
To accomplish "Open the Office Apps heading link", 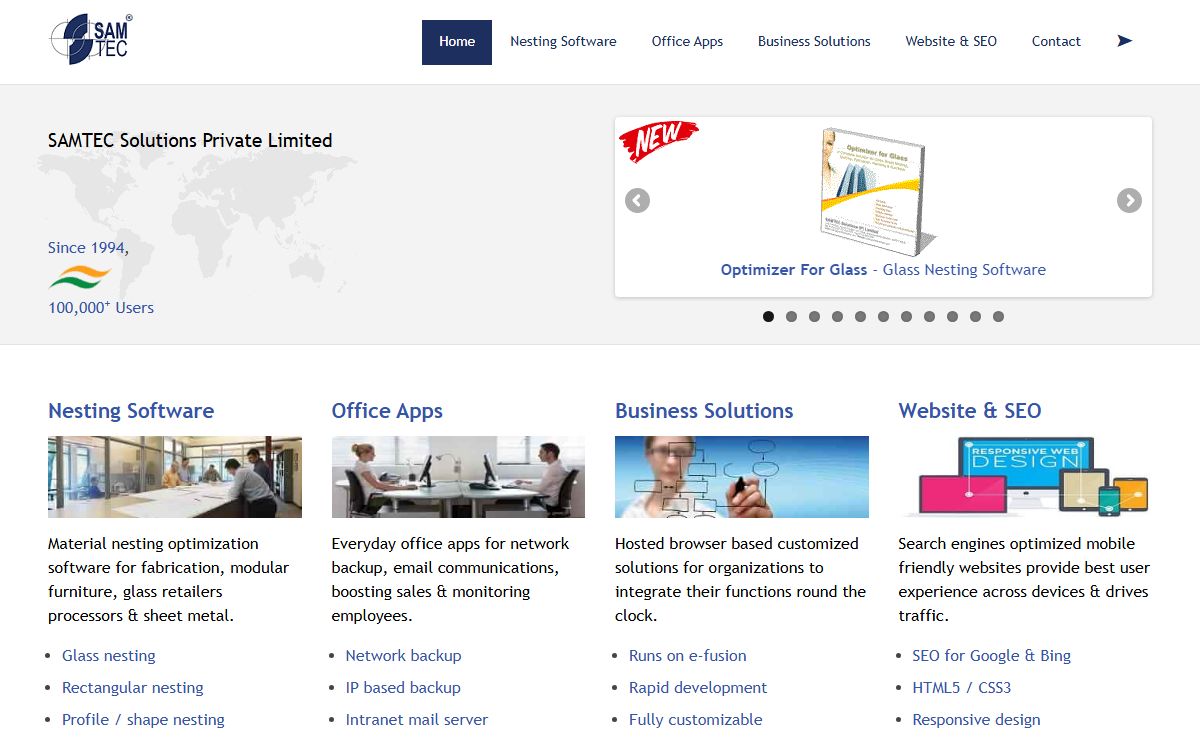I will (x=387, y=411).
